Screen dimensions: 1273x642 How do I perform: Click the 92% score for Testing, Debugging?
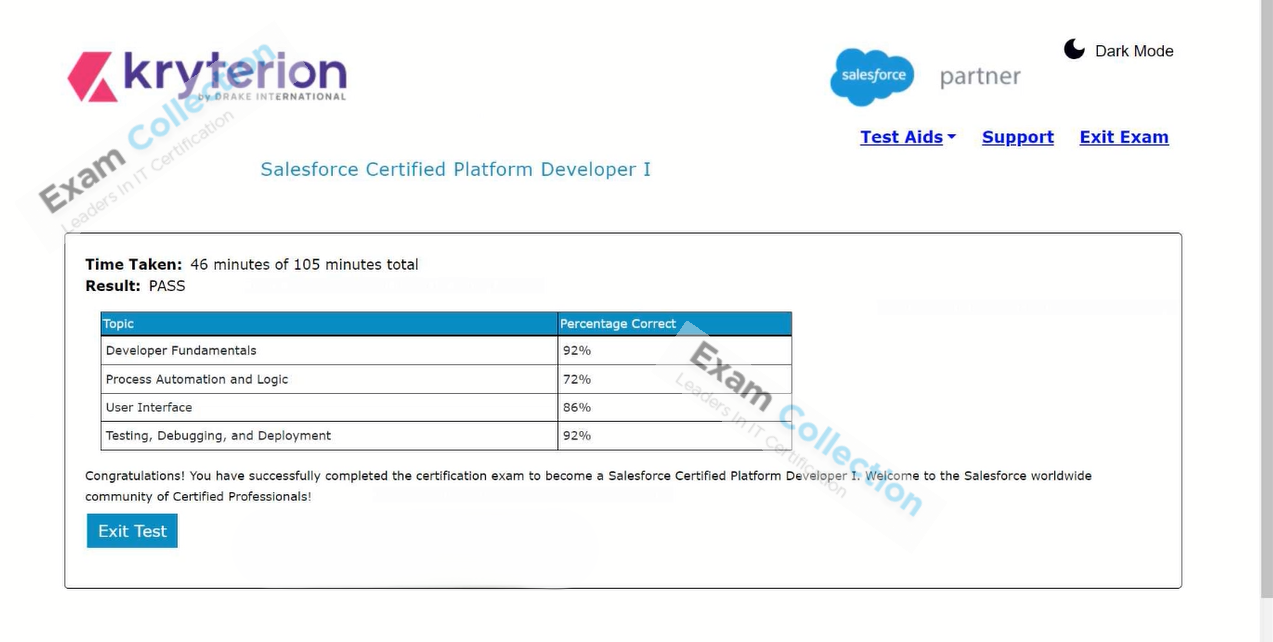pos(675,435)
